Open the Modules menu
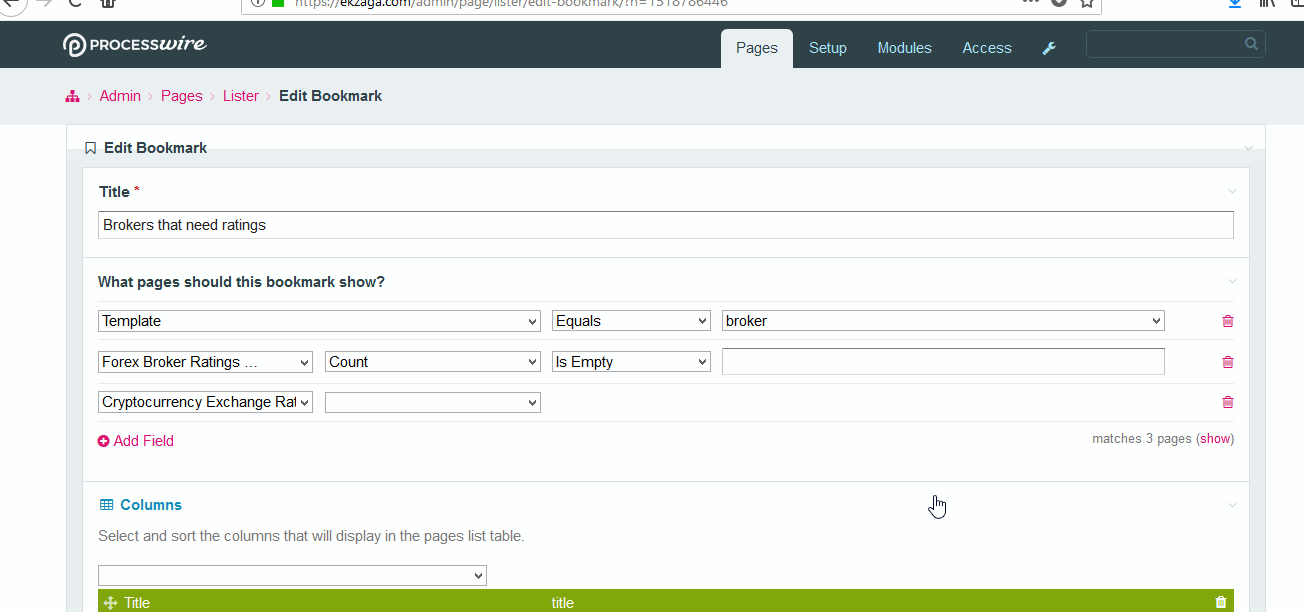1304x612 pixels. [905, 48]
